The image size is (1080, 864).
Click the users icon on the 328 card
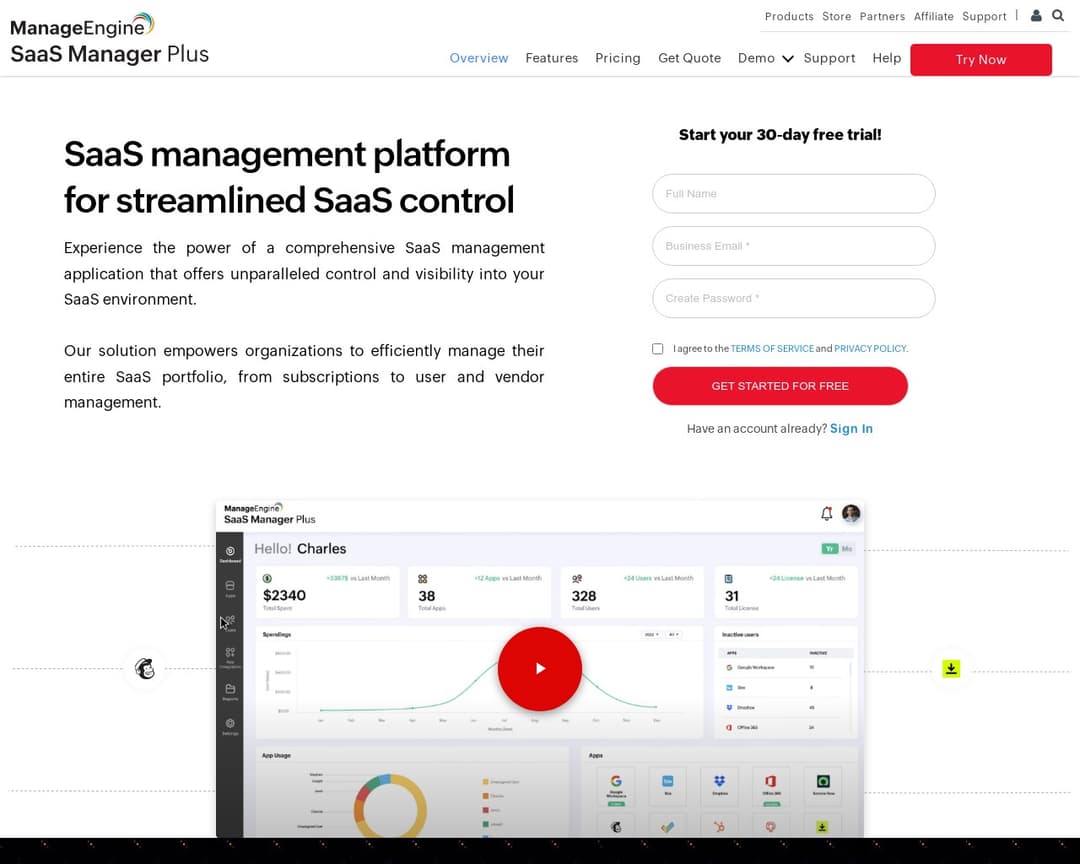click(x=577, y=579)
